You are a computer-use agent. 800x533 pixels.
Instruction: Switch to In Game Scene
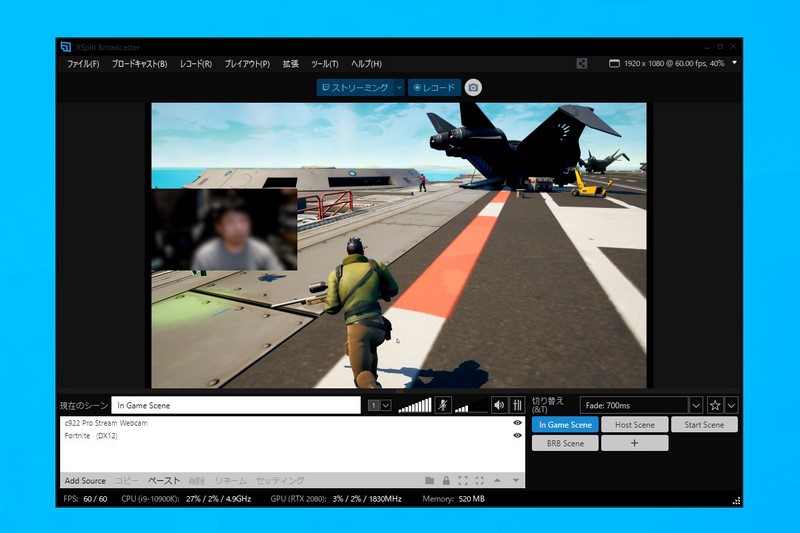click(x=565, y=425)
